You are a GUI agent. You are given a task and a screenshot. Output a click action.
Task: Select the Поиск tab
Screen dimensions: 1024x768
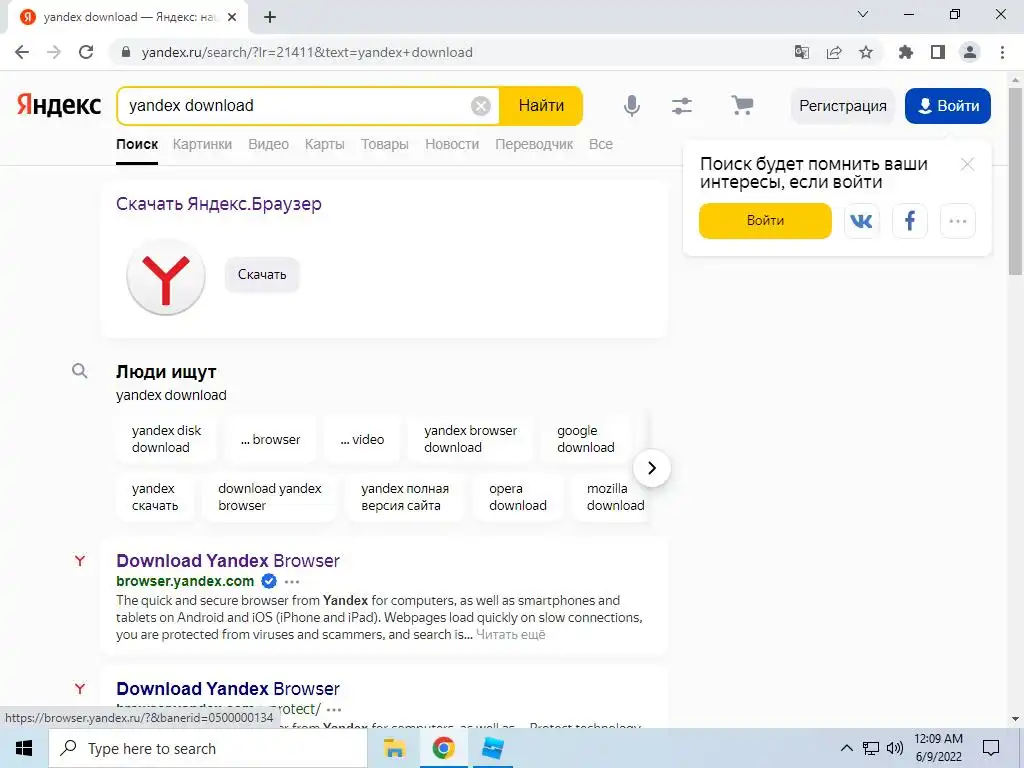tap(137, 144)
